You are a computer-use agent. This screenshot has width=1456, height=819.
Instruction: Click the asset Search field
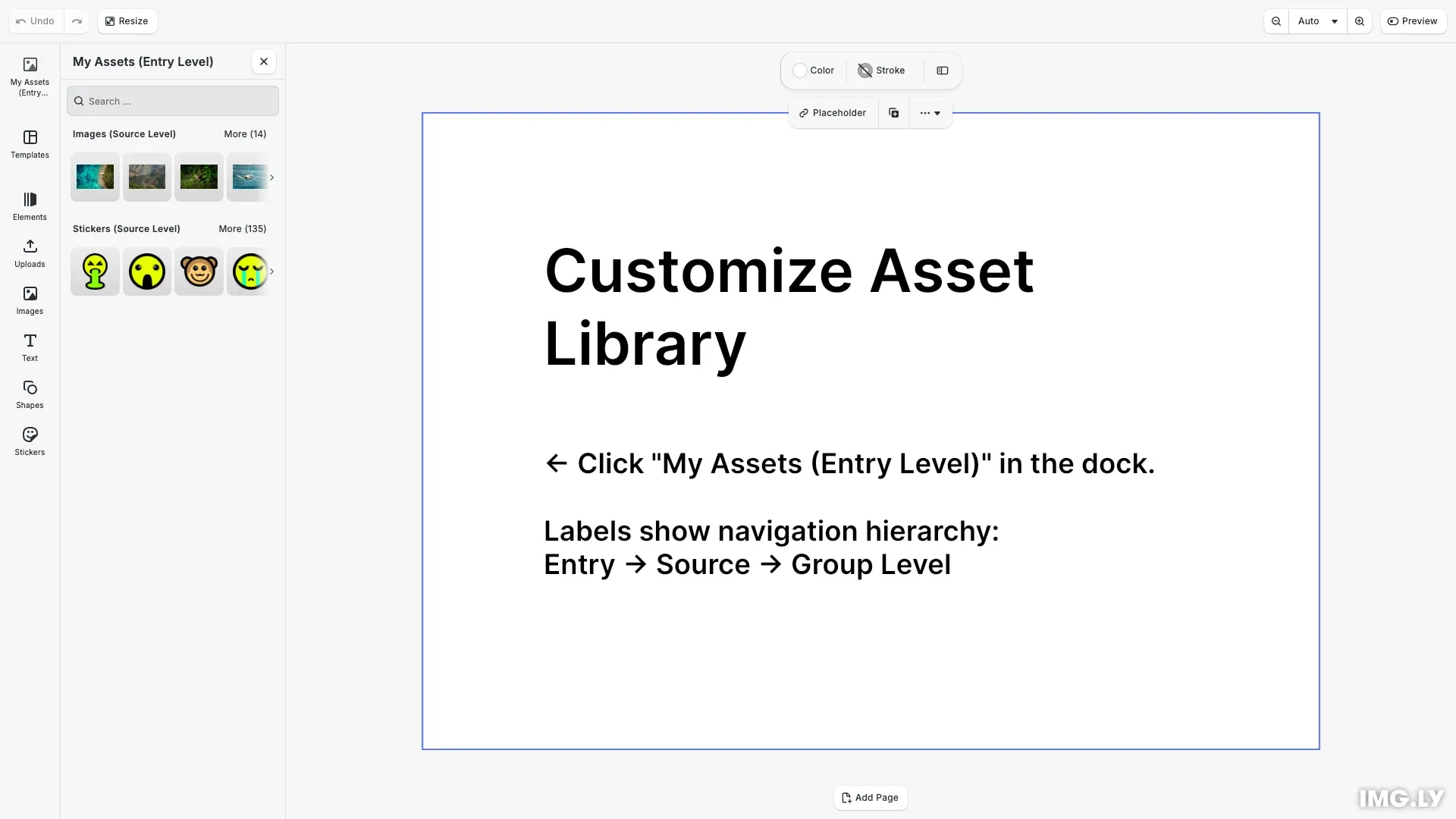pyautogui.click(x=172, y=101)
